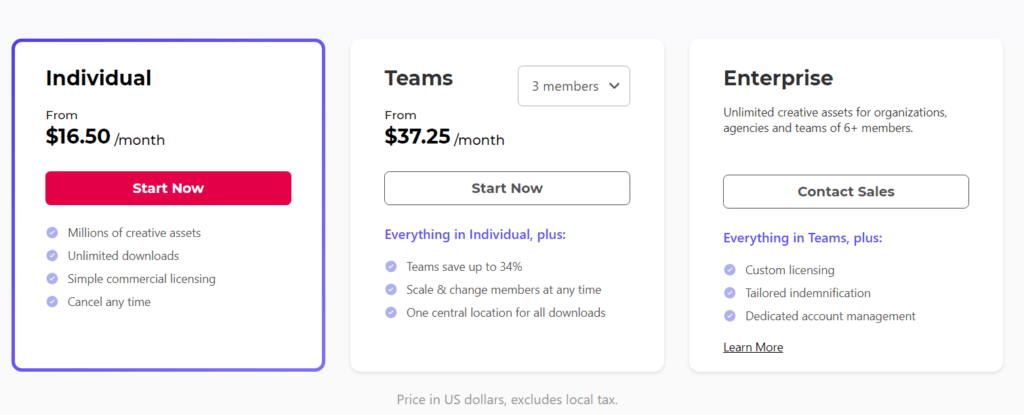This screenshot has height=415, width=1024.
Task: Open the 3 members dropdown
Action: coord(574,86)
